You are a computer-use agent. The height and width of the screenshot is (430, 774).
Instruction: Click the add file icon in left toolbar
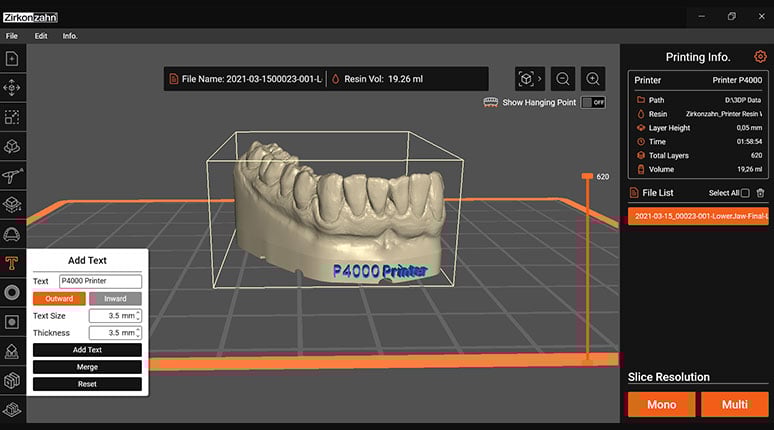(13, 59)
